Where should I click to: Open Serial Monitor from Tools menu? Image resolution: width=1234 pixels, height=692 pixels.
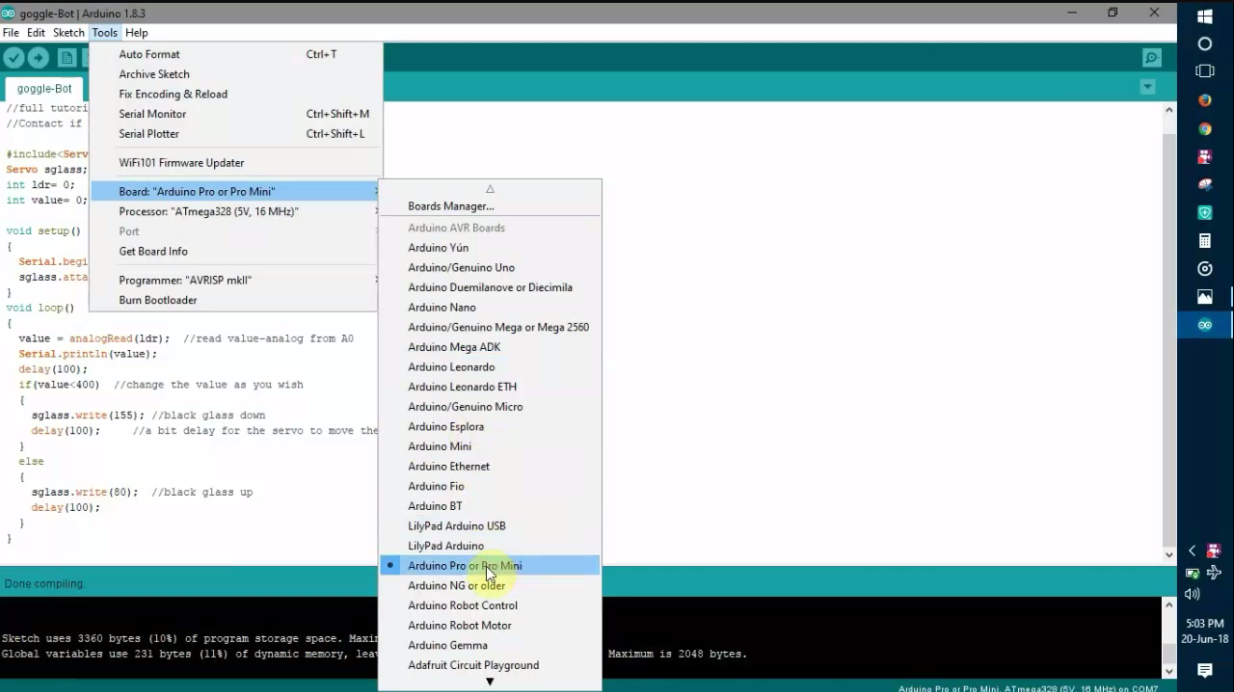click(236, 114)
